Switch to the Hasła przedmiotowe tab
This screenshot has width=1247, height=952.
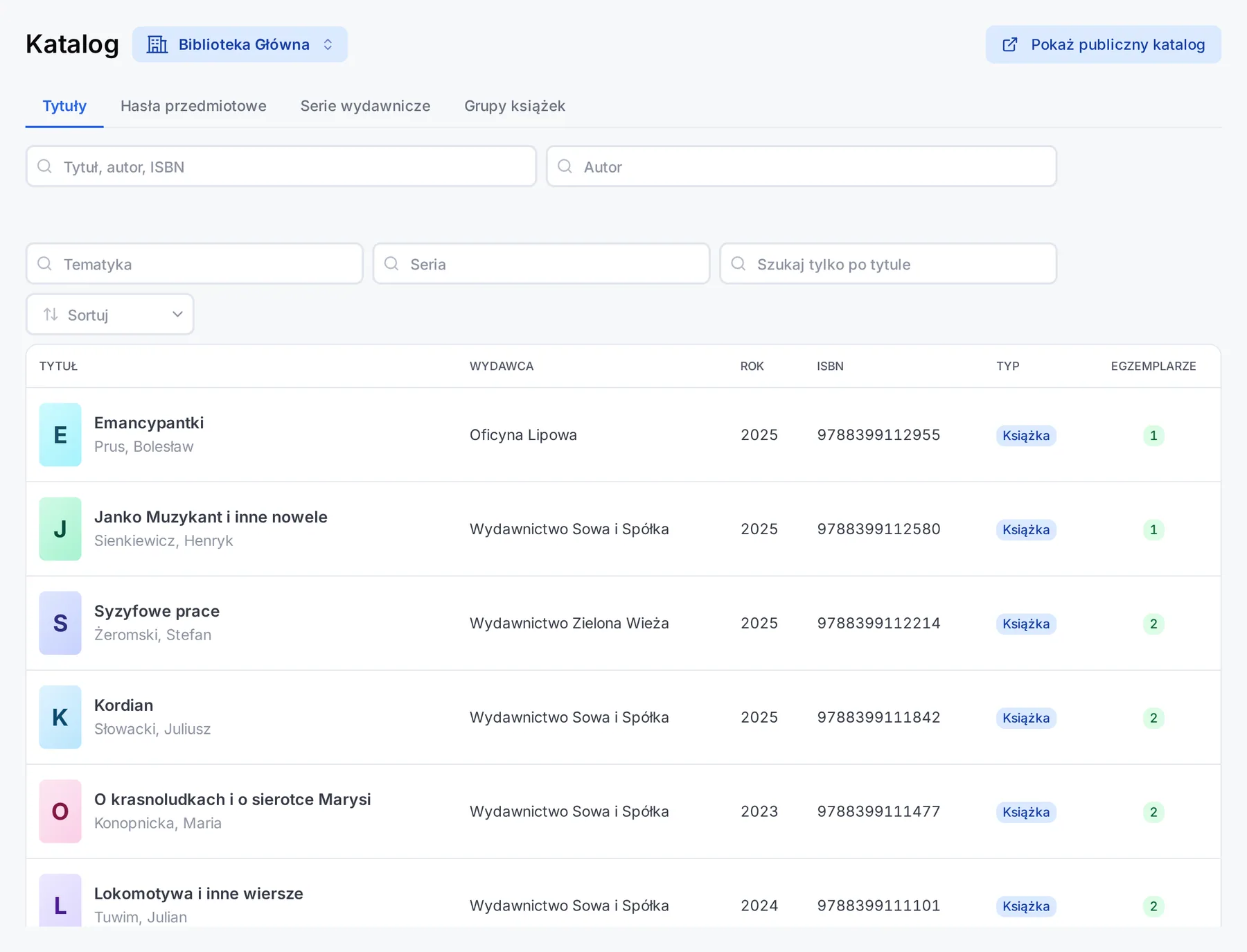point(193,106)
